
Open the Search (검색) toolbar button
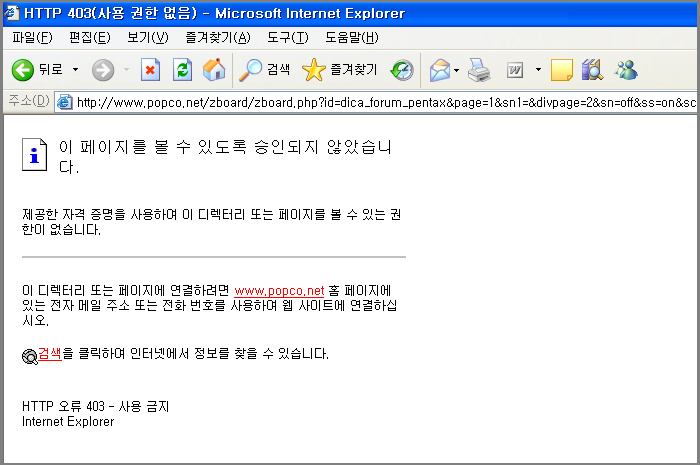pos(263,70)
